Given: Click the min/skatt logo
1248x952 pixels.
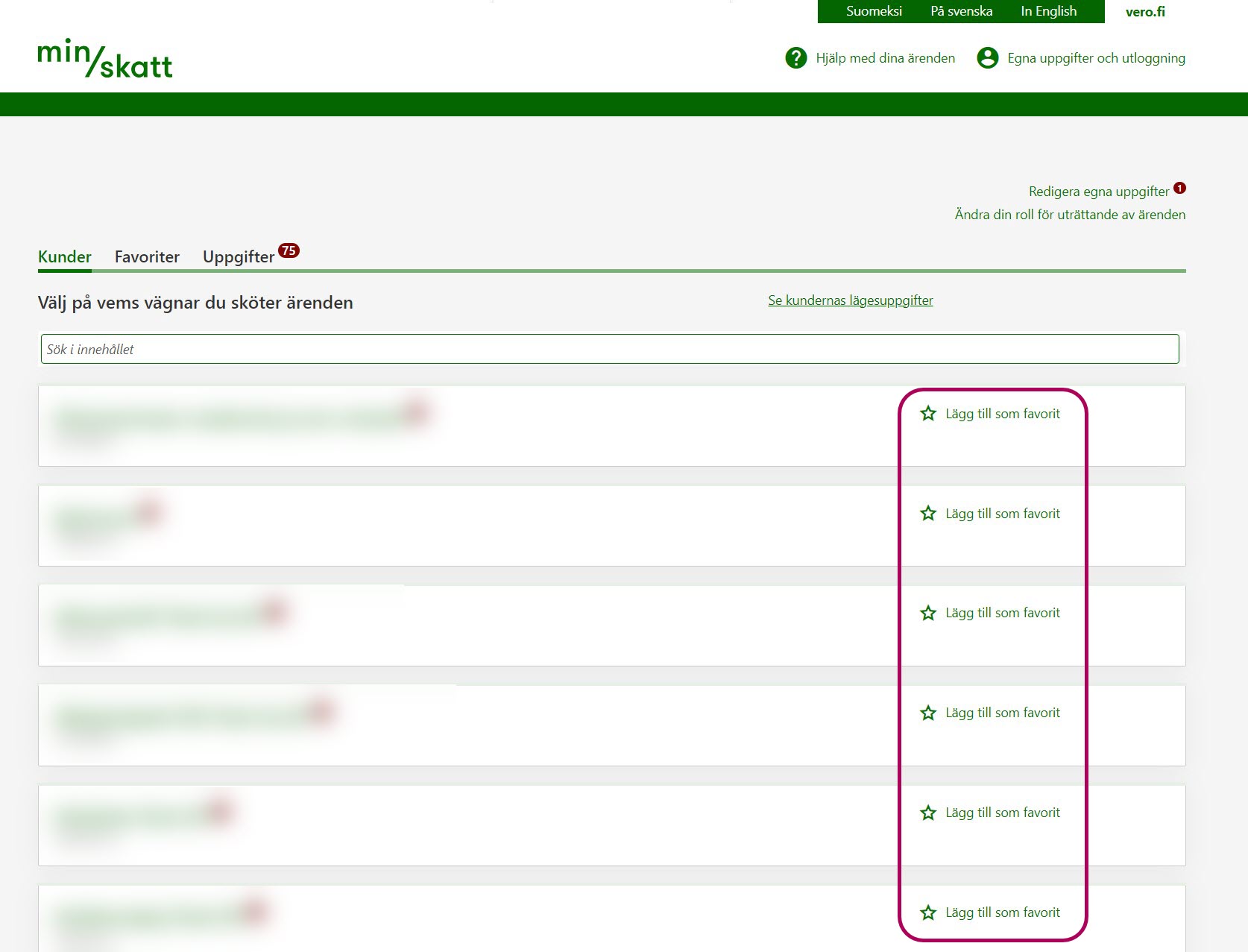Looking at the screenshot, I should pyautogui.click(x=104, y=59).
